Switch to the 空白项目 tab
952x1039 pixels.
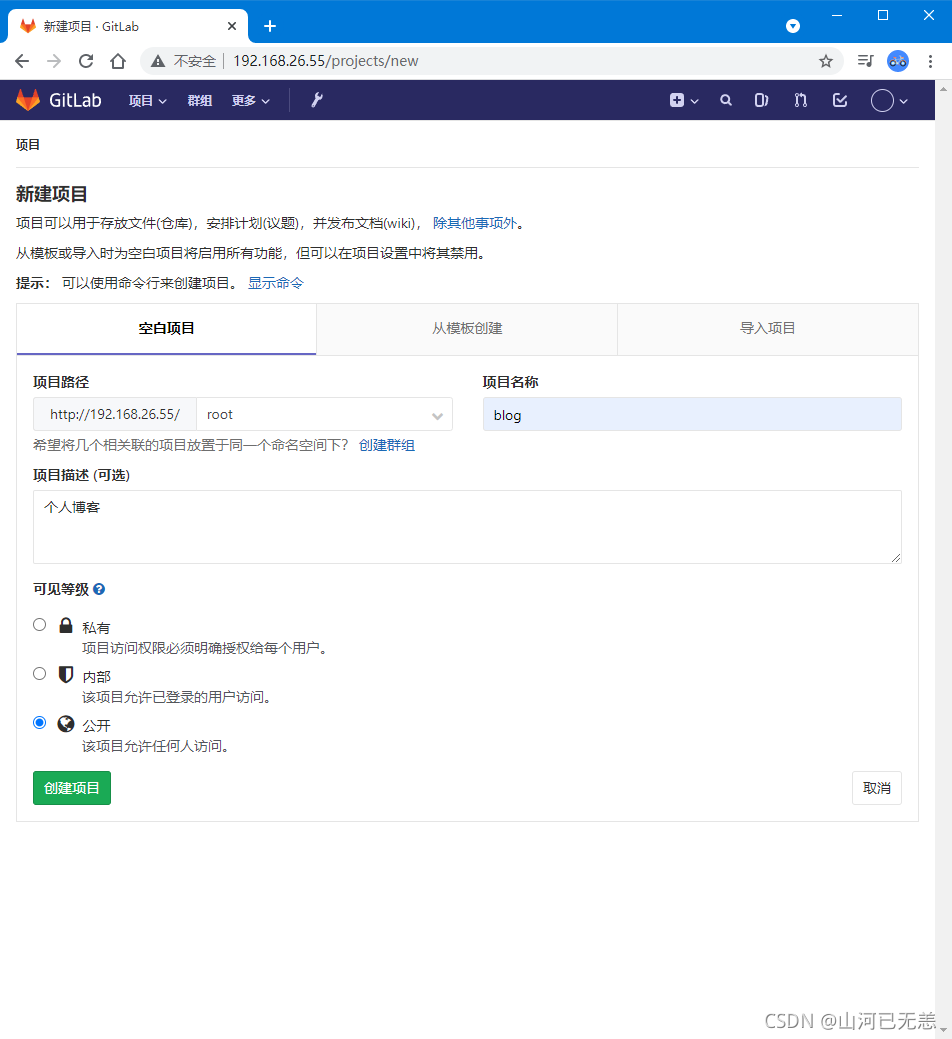coord(166,329)
